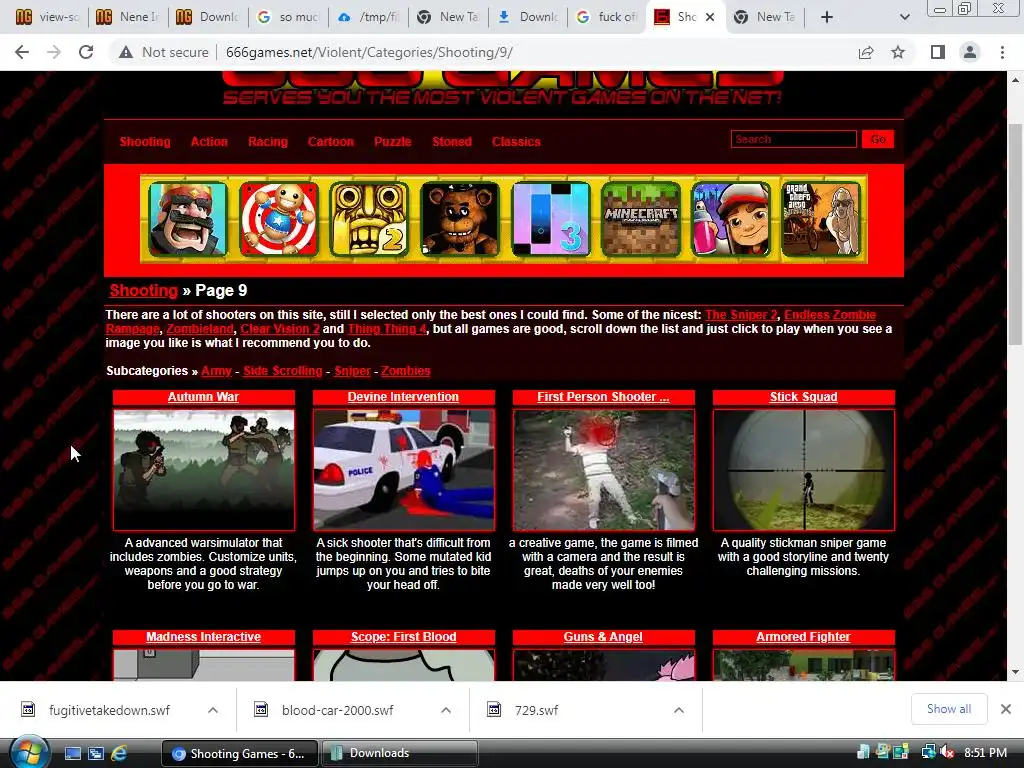Viewport: 1024px width, 768px height.
Task: Open The Sniper 2 link
Action: point(741,315)
